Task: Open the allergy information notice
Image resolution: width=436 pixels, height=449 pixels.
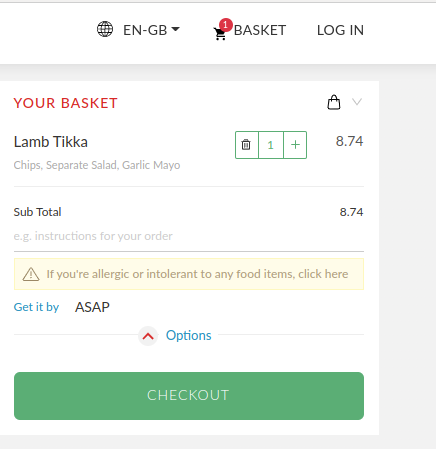Action: pos(189,274)
